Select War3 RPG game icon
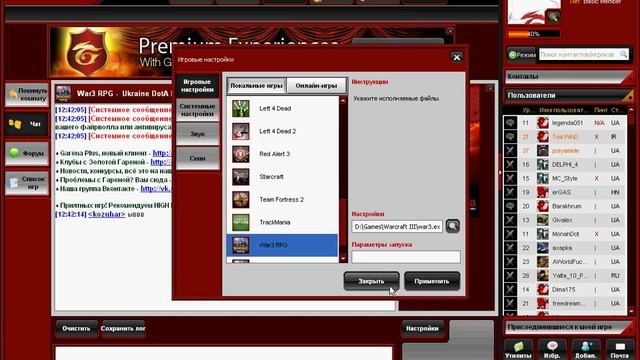 tap(240, 245)
